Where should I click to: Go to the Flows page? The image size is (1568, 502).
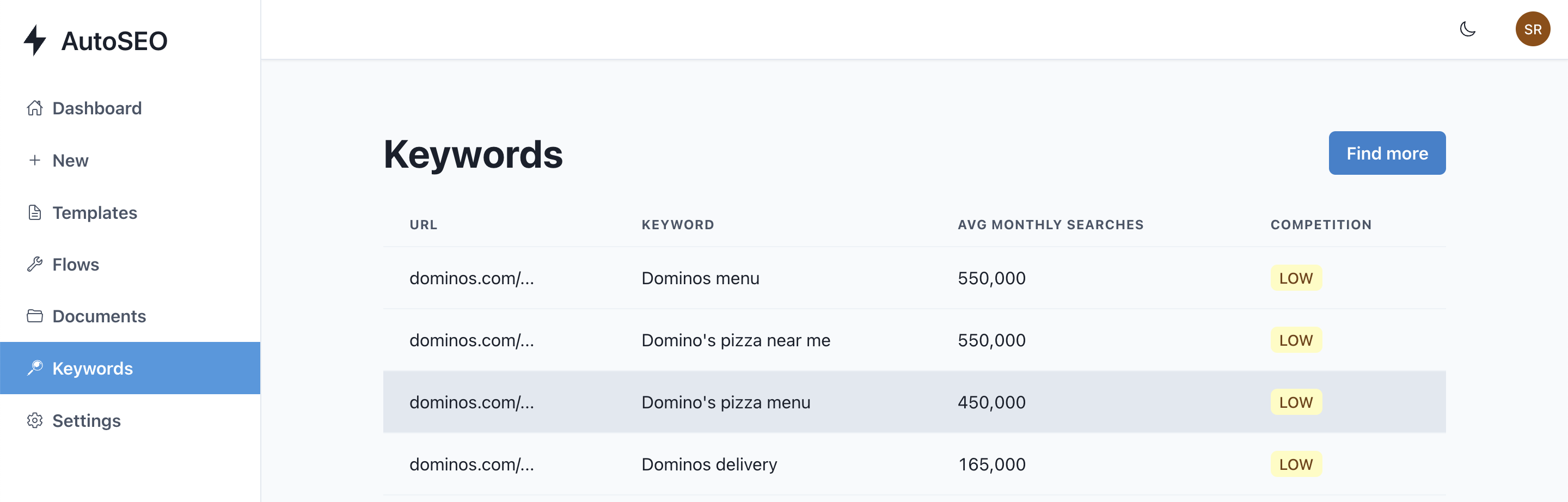[76, 264]
